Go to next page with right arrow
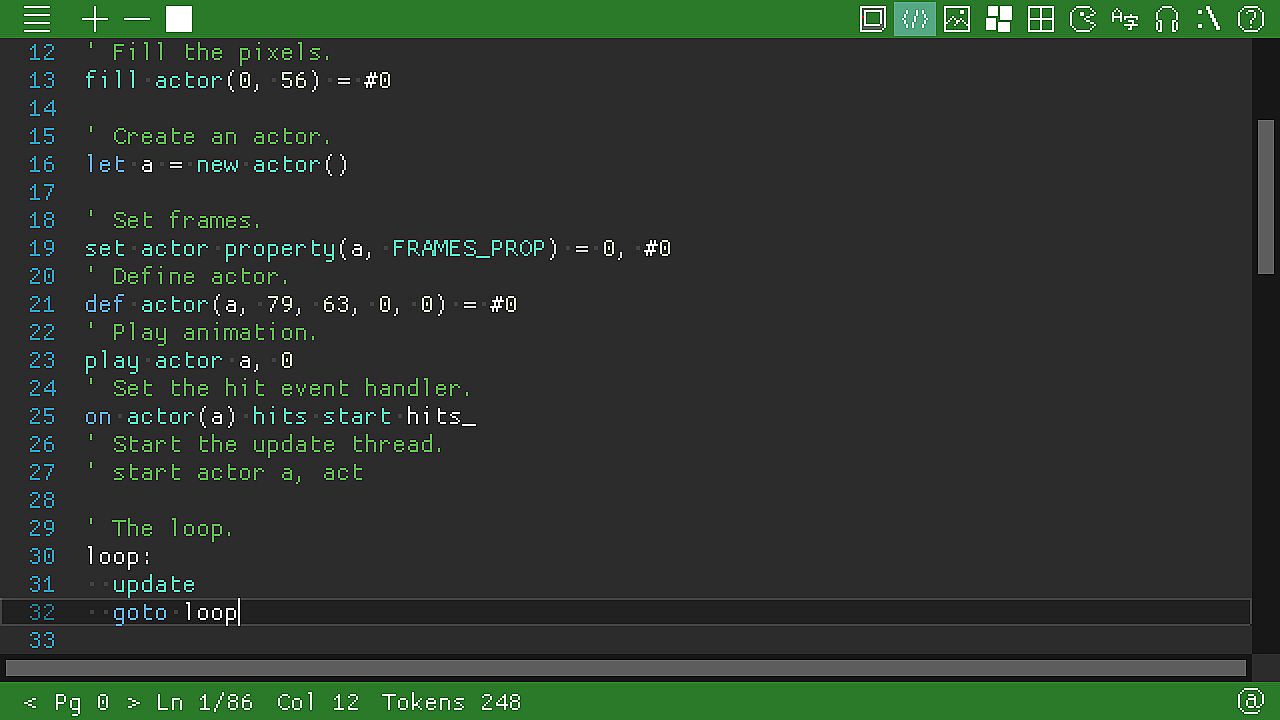Screen dimensions: 1280x720 coord(133,702)
